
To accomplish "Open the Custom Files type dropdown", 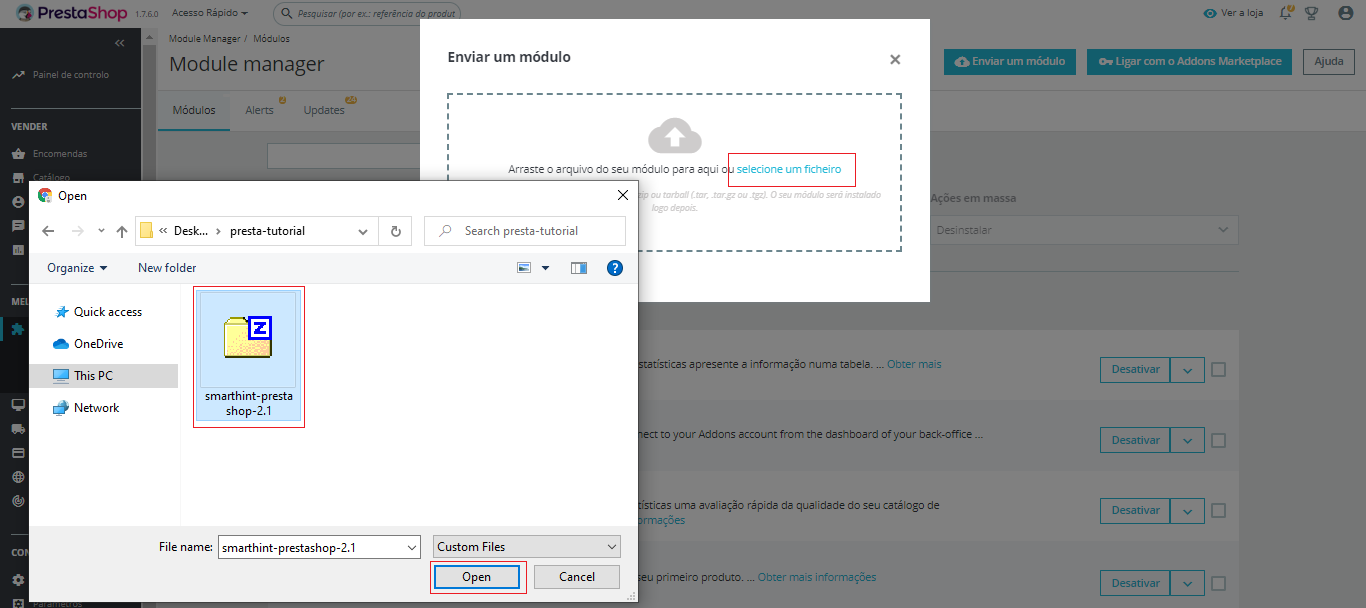I will (527, 547).
